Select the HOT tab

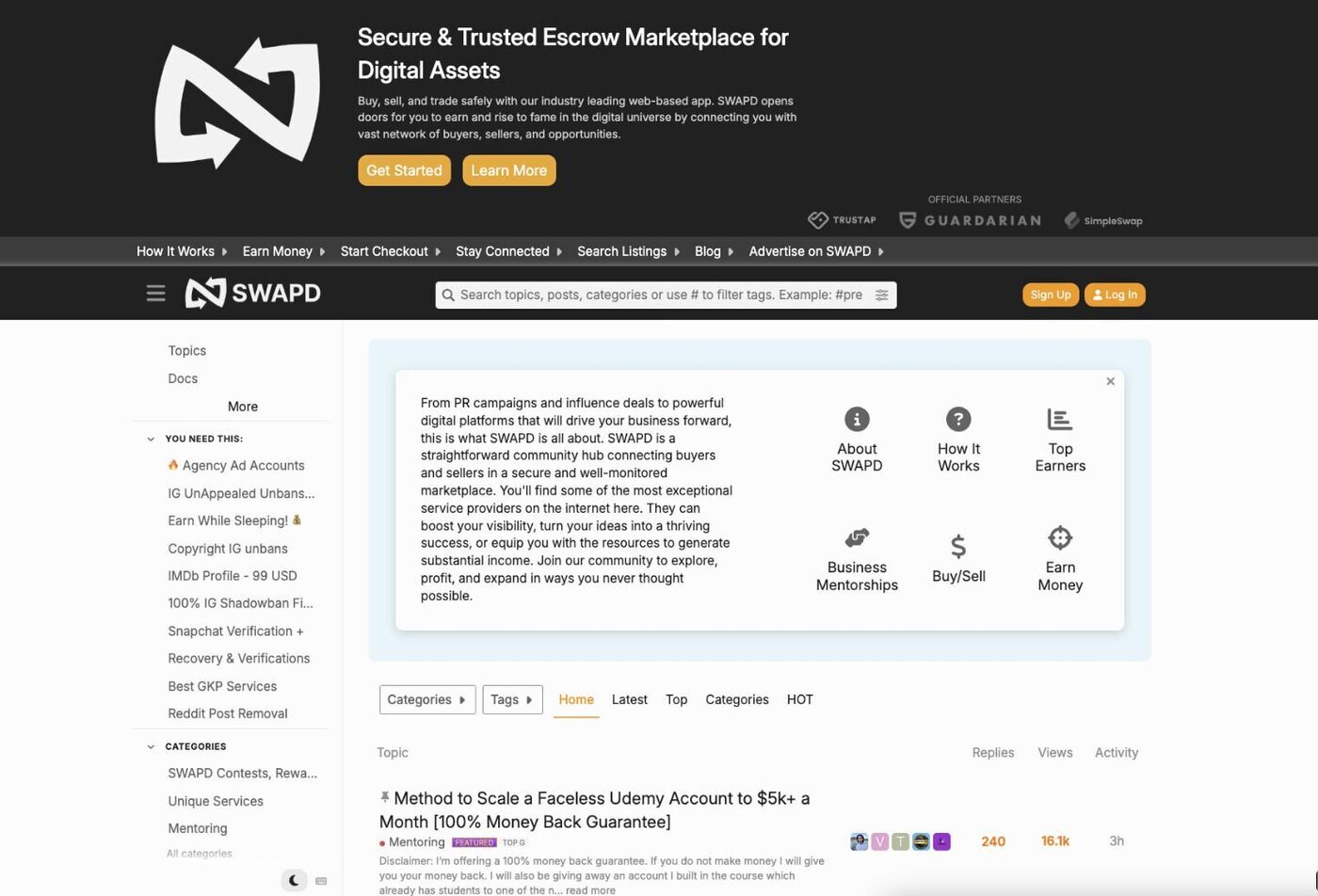tap(799, 699)
